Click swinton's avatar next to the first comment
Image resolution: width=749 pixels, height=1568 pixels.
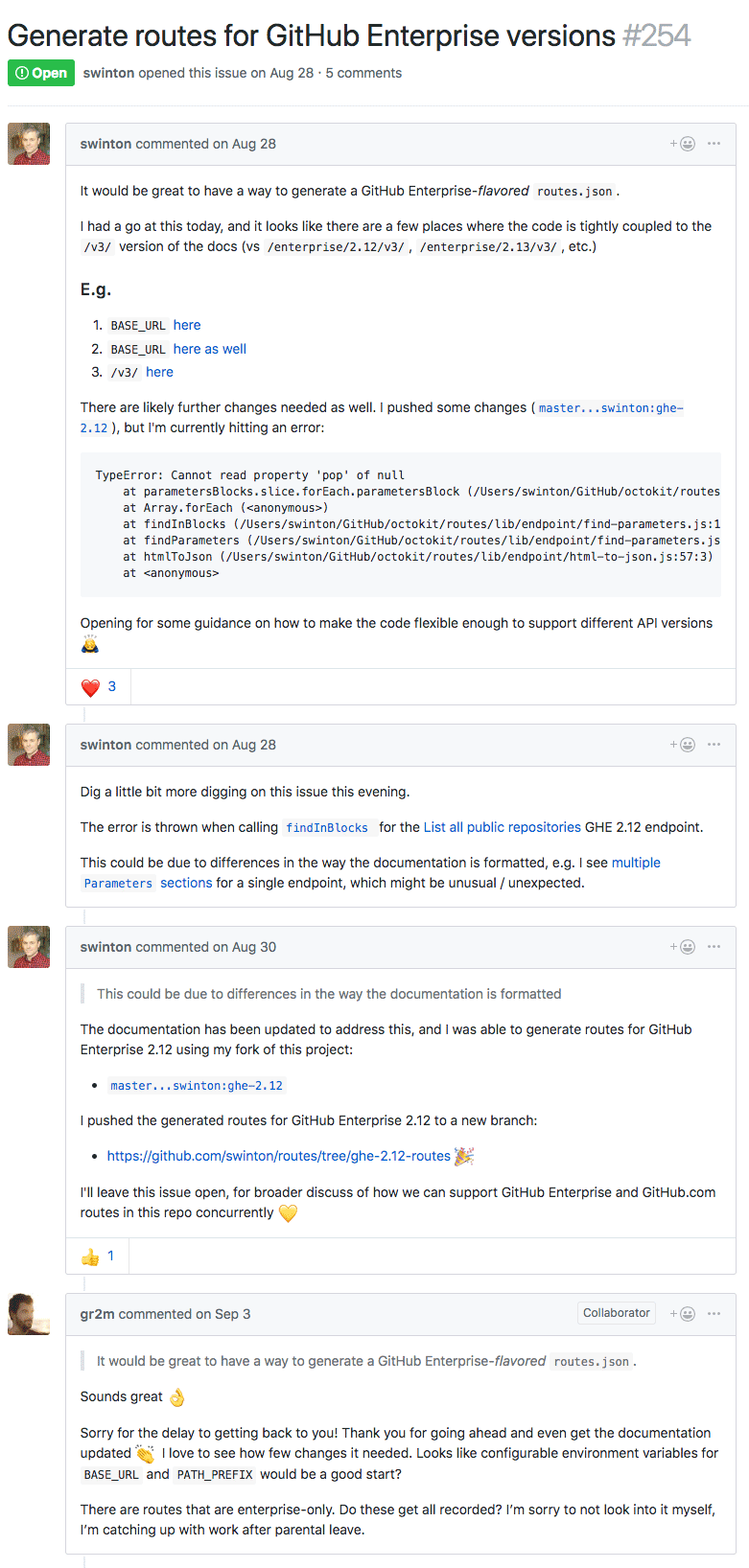click(x=28, y=143)
